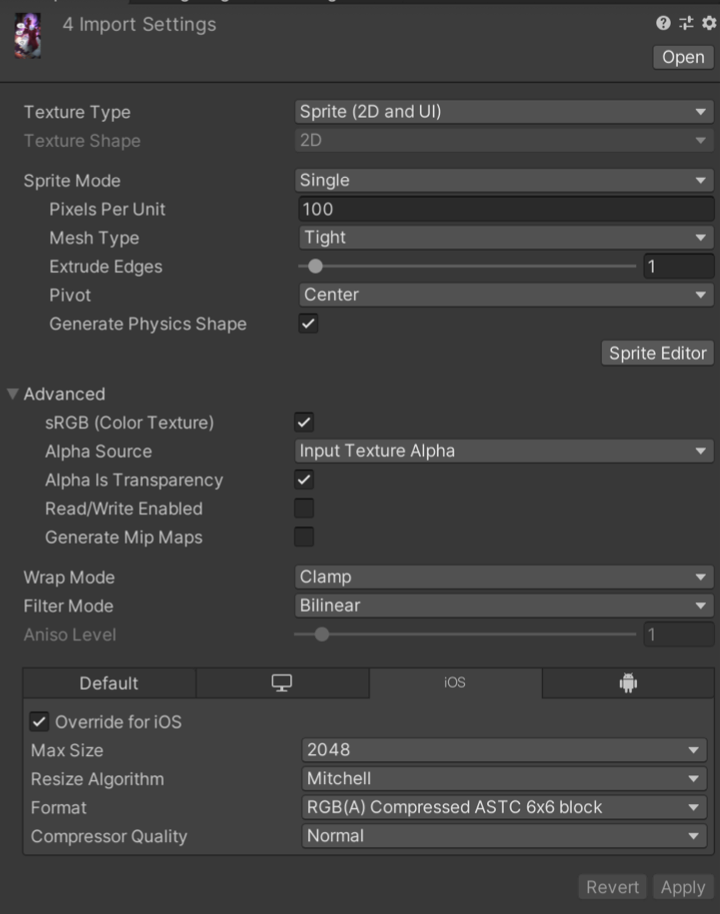
Task: Select the iOS platform tab
Action: (x=455, y=683)
